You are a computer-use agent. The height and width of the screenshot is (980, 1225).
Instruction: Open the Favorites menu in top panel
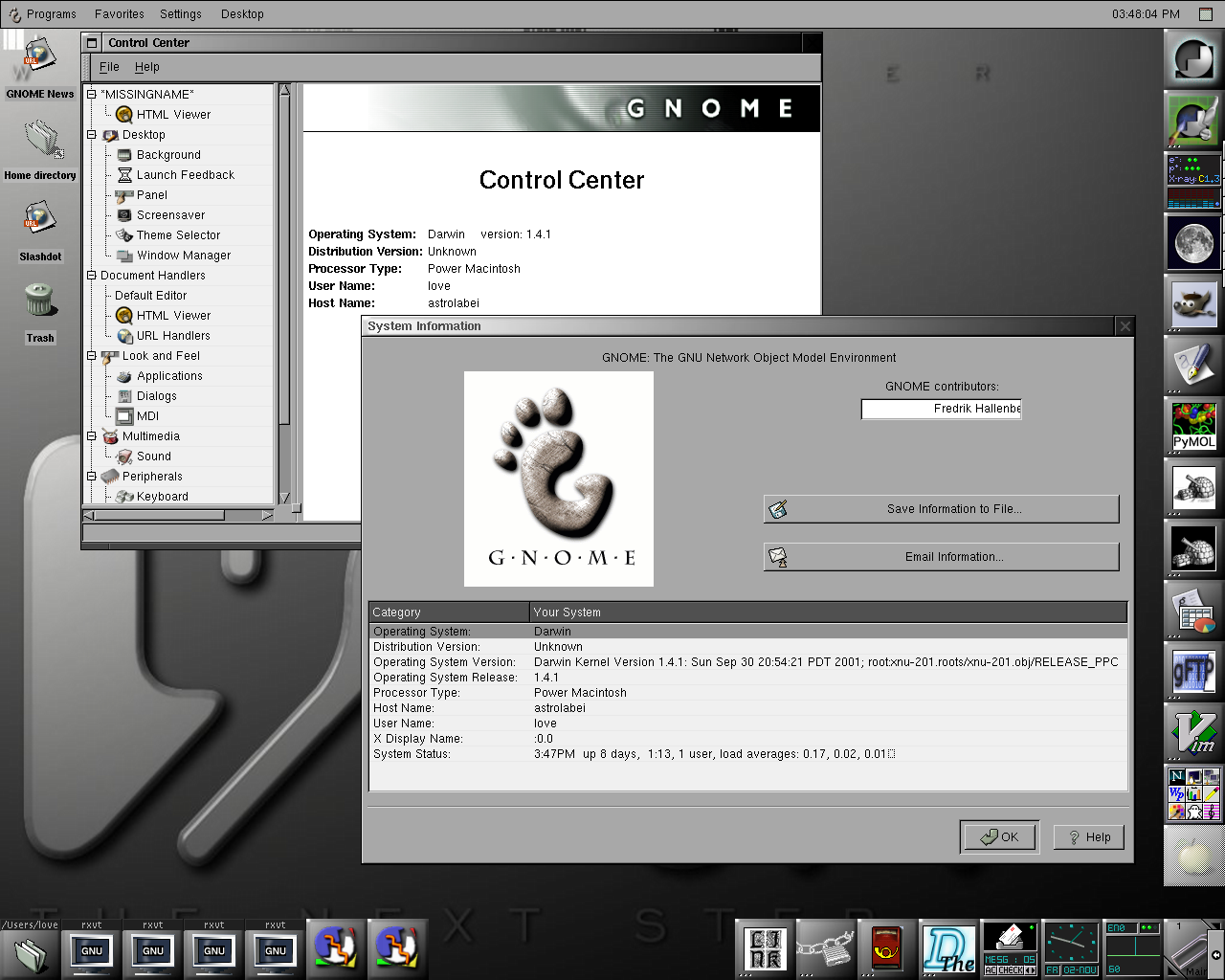click(x=120, y=14)
